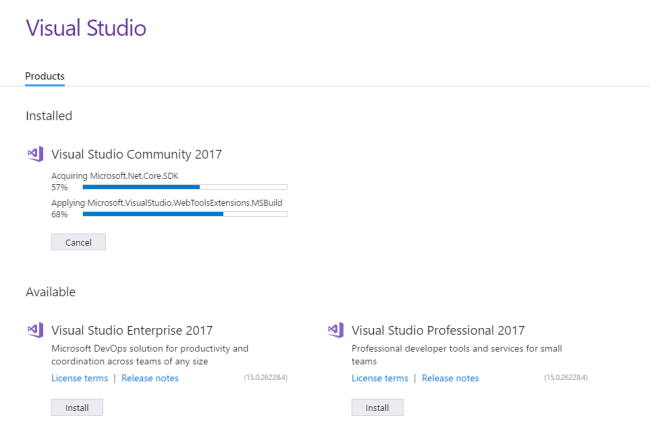Click the Installed section heading

[x=49, y=116]
